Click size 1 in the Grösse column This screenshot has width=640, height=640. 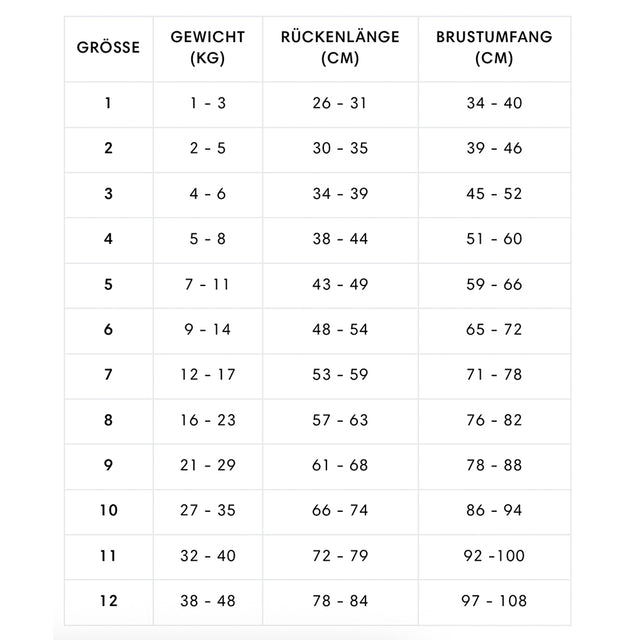click(x=108, y=103)
